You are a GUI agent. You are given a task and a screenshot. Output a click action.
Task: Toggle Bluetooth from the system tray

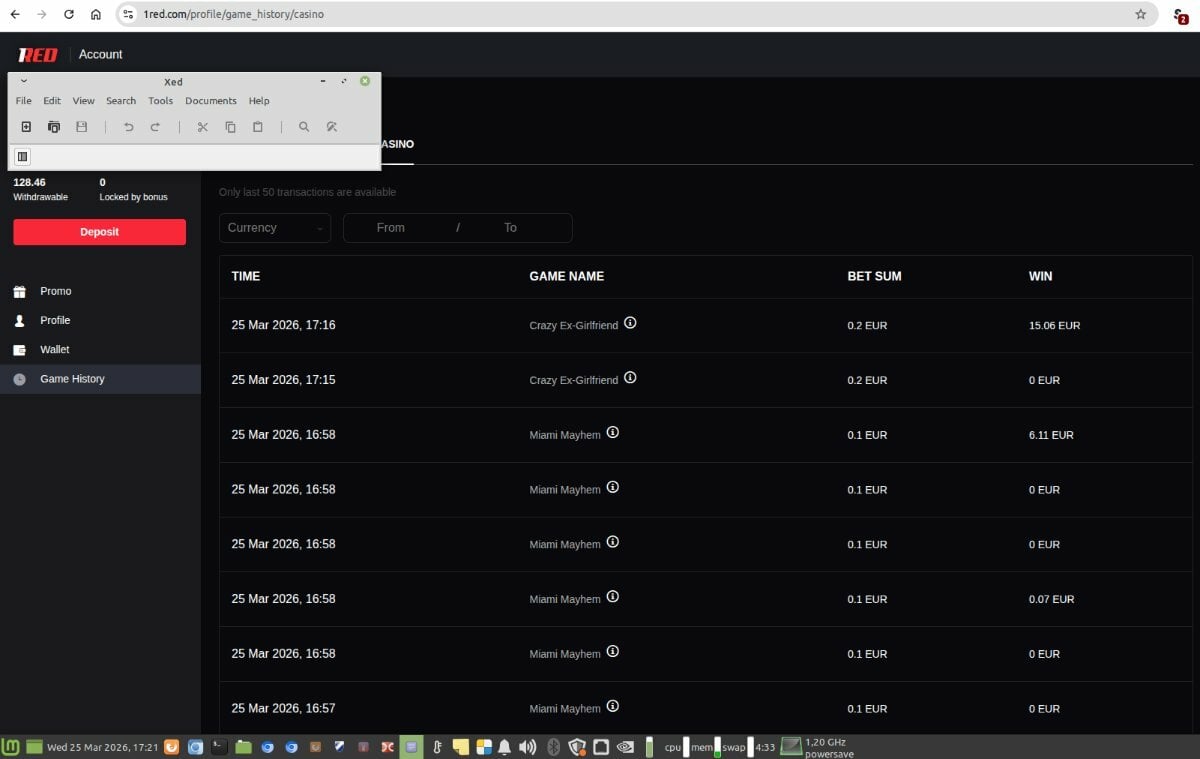coord(553,747)
